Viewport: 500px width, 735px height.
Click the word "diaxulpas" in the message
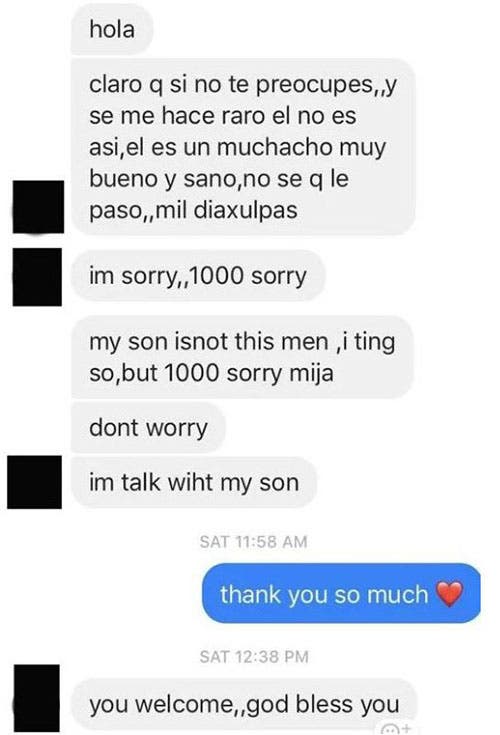(x=246, y=210)
